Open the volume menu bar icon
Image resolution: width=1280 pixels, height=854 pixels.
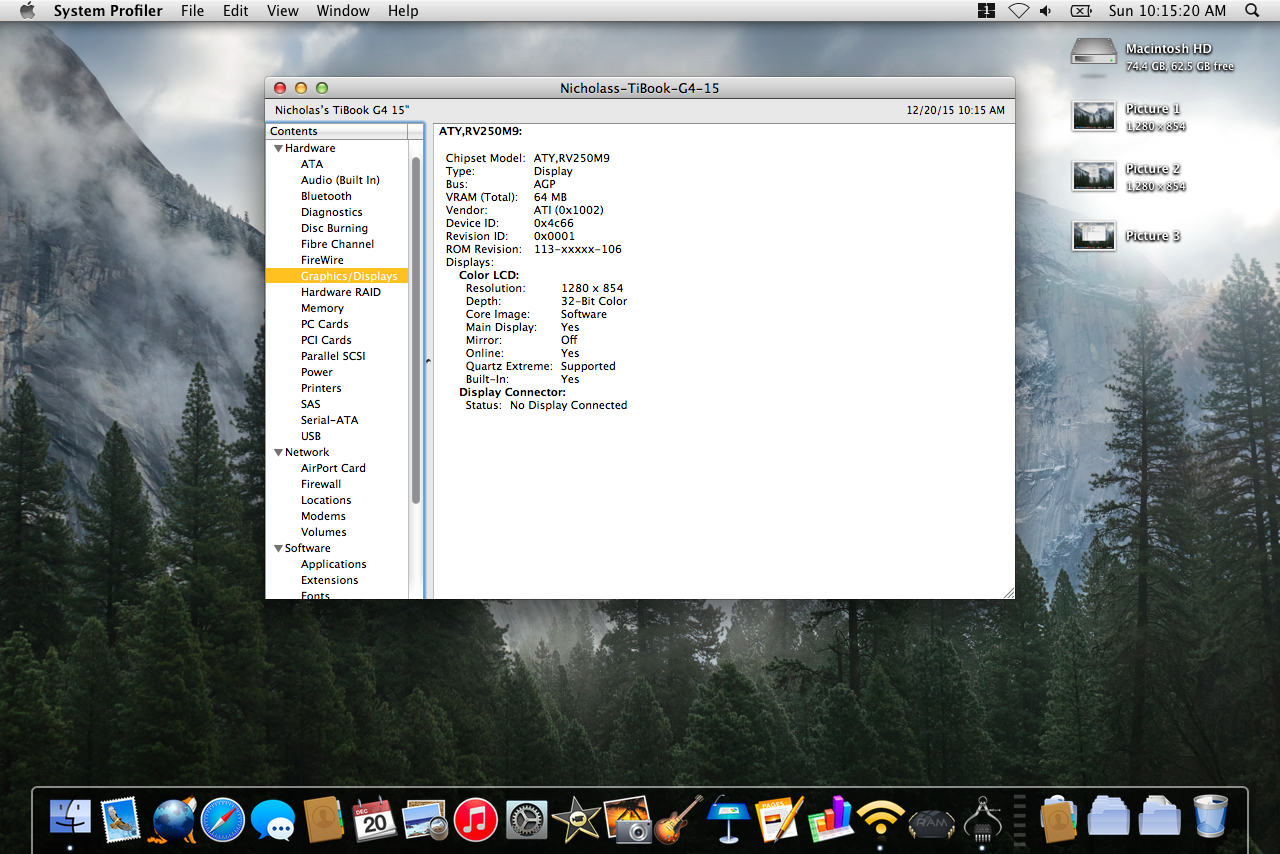(x=1046, y=11)
